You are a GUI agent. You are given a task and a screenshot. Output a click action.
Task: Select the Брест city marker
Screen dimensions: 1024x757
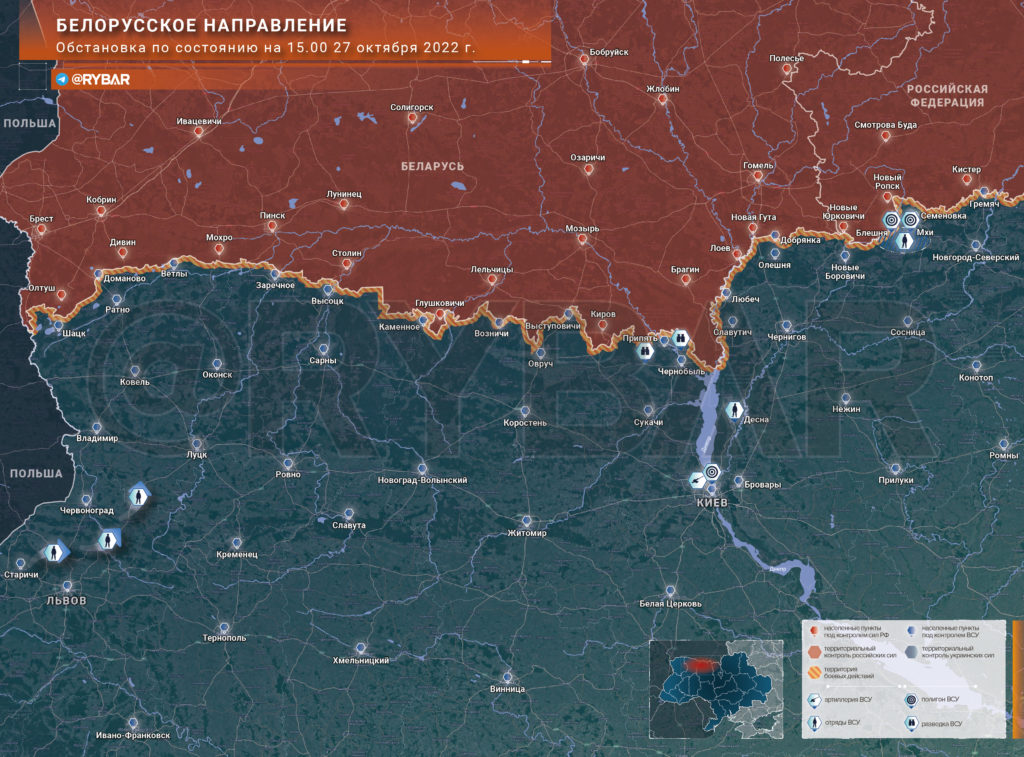point(42,229)
